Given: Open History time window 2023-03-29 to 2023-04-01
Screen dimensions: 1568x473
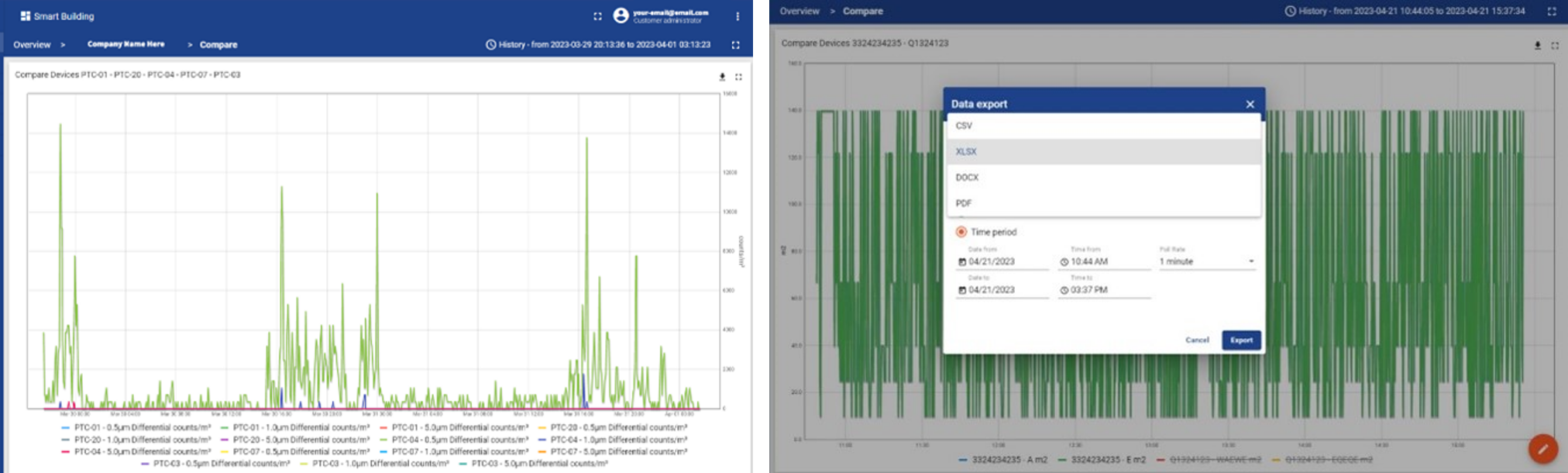Looking at the screenshot, I should click(598, 45).
